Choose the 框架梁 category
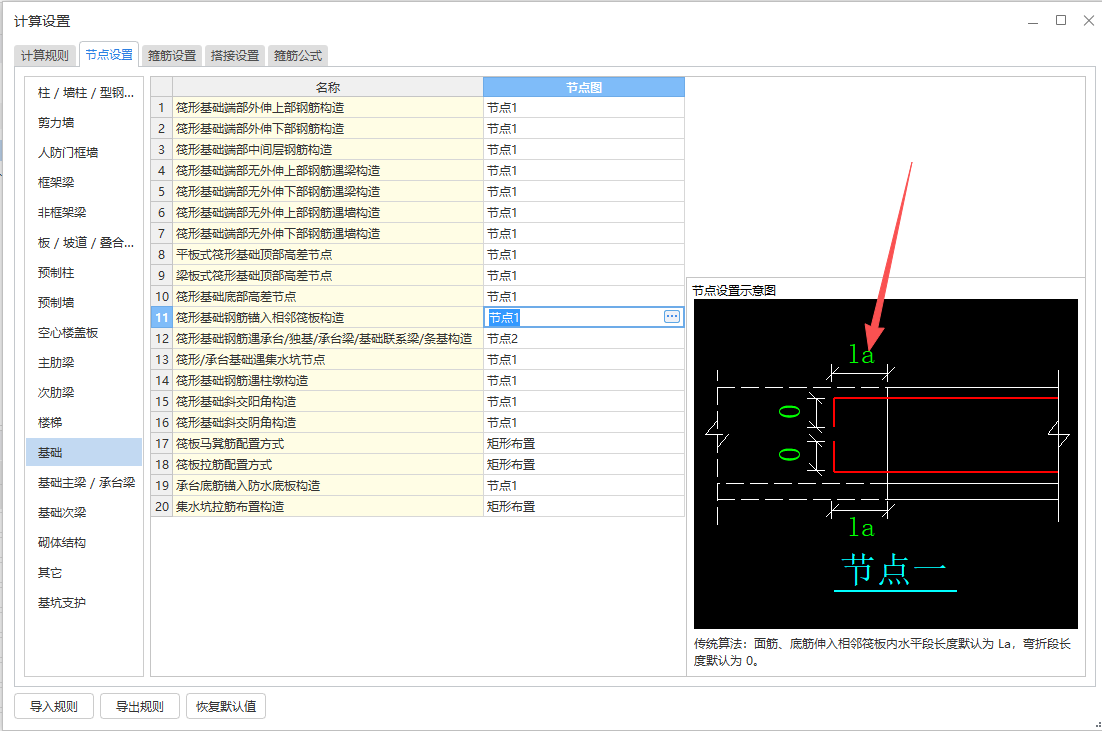Screen dimensions: 1102x731 coord(84,183)
